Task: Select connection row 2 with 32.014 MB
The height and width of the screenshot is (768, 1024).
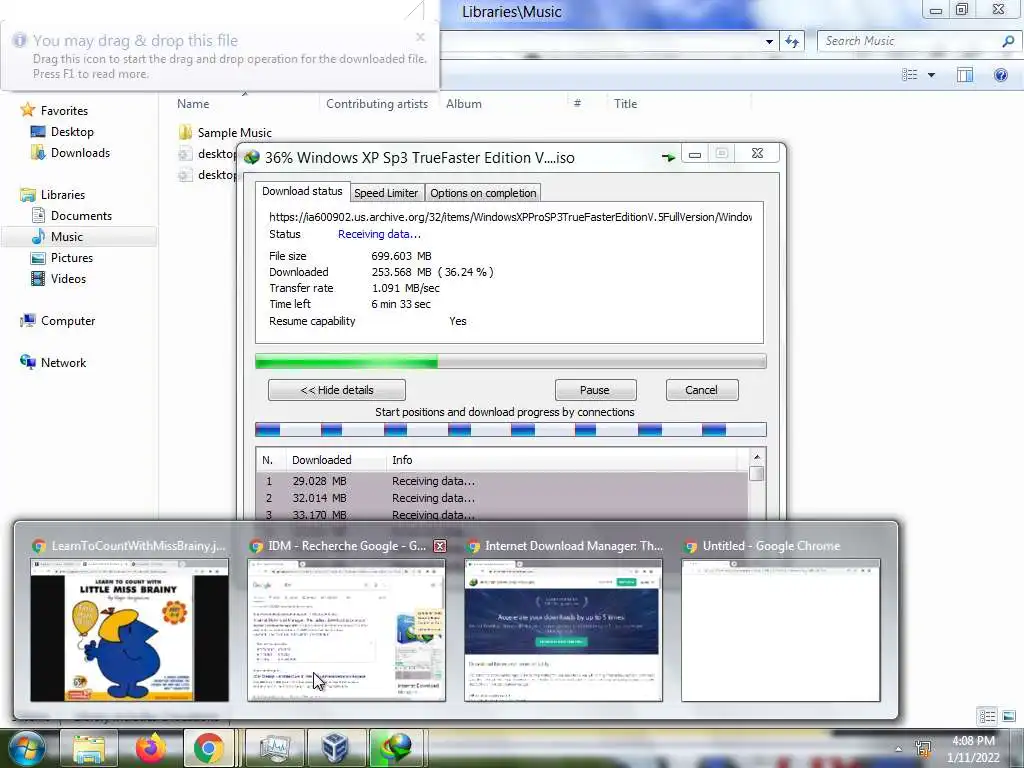Action: 502,498
